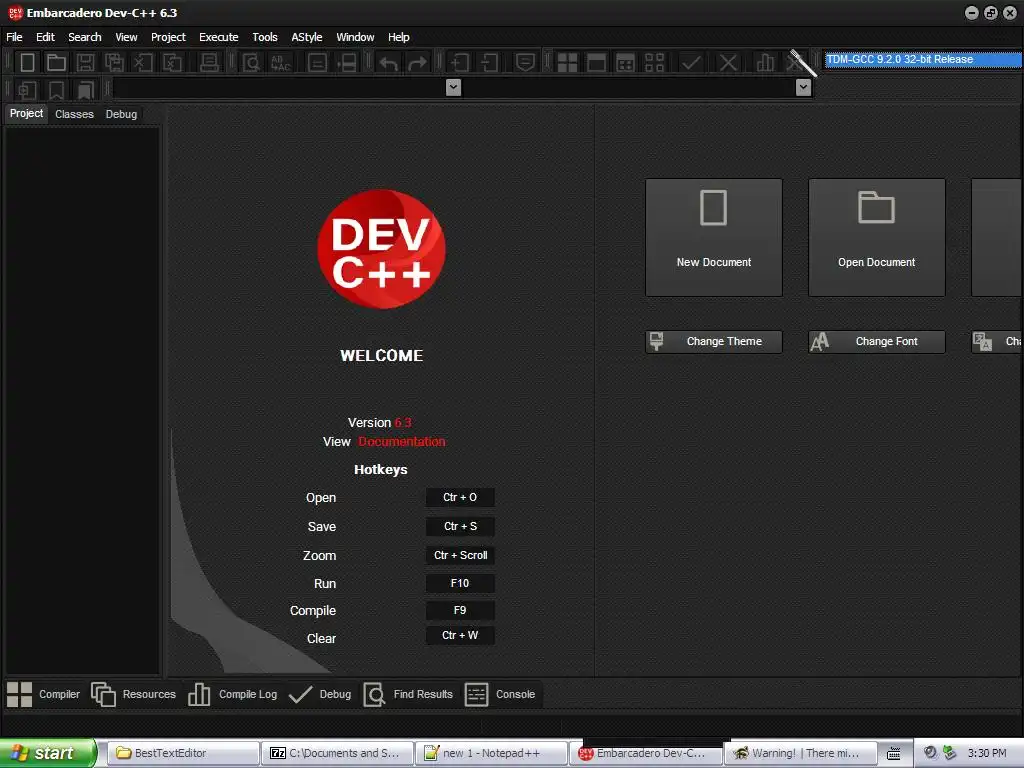Click the Run window toolbar icon
The image size is (1024, 768).
pyautogui.click(x=596, y=63)
